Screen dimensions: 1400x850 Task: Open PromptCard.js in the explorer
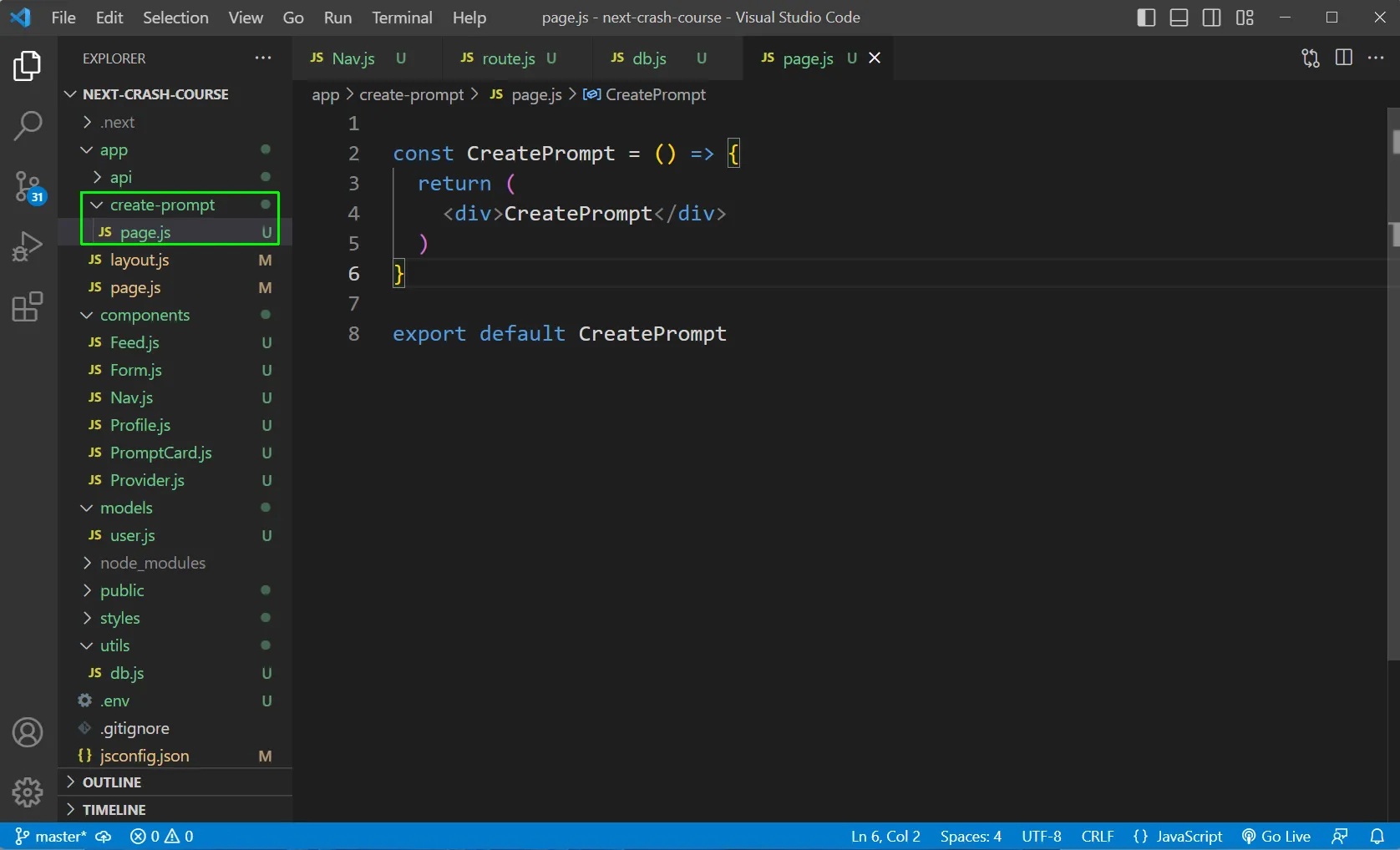(175, 453)
